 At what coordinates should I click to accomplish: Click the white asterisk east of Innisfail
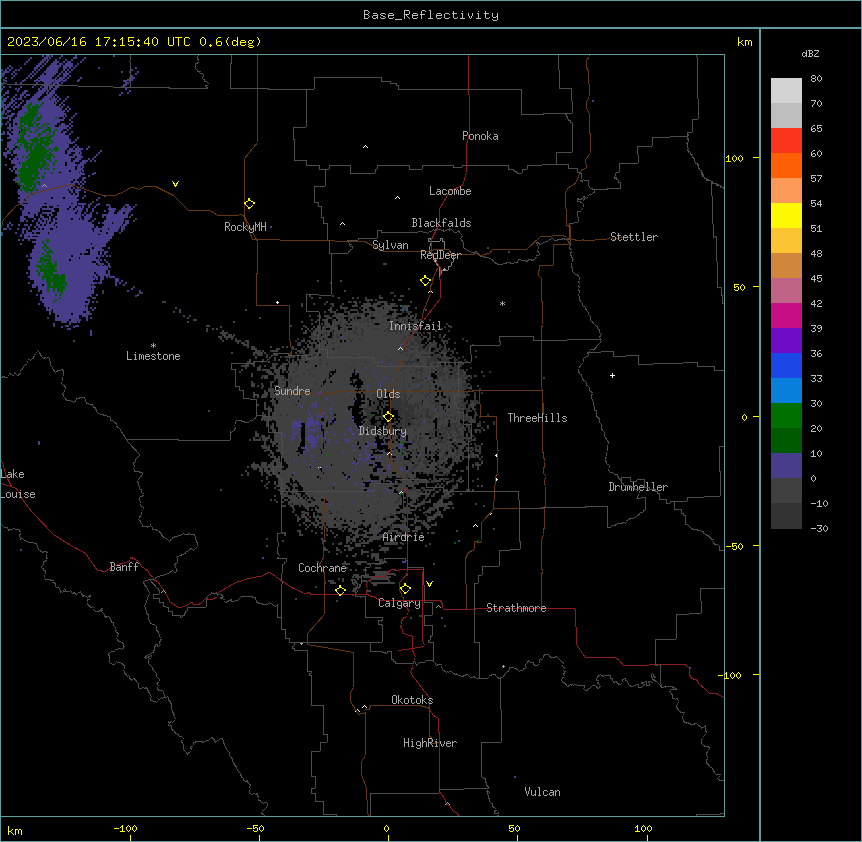coord(502,303)
